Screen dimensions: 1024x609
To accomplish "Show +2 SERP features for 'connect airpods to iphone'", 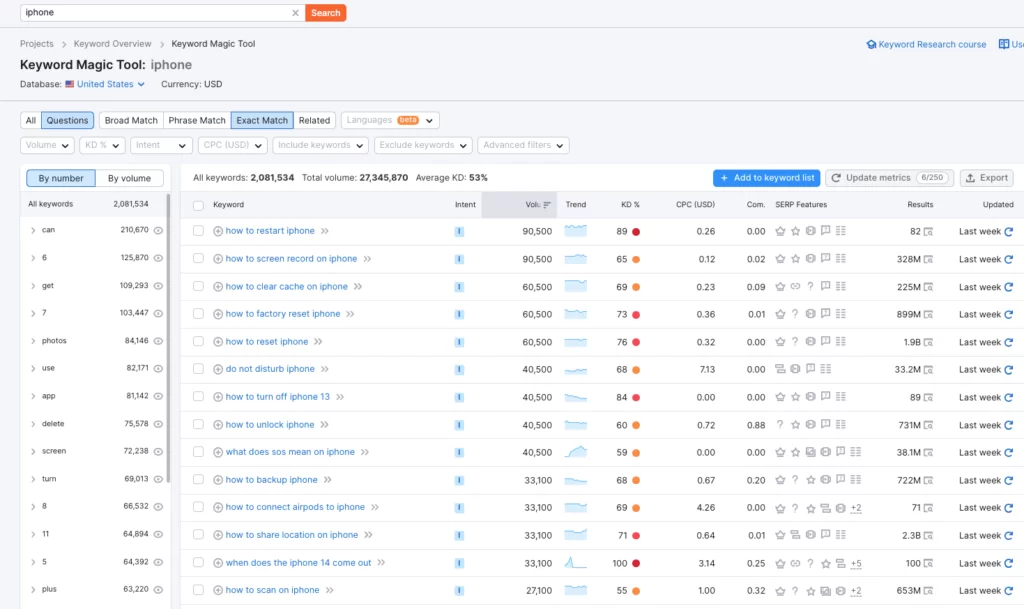I will 856,508.
